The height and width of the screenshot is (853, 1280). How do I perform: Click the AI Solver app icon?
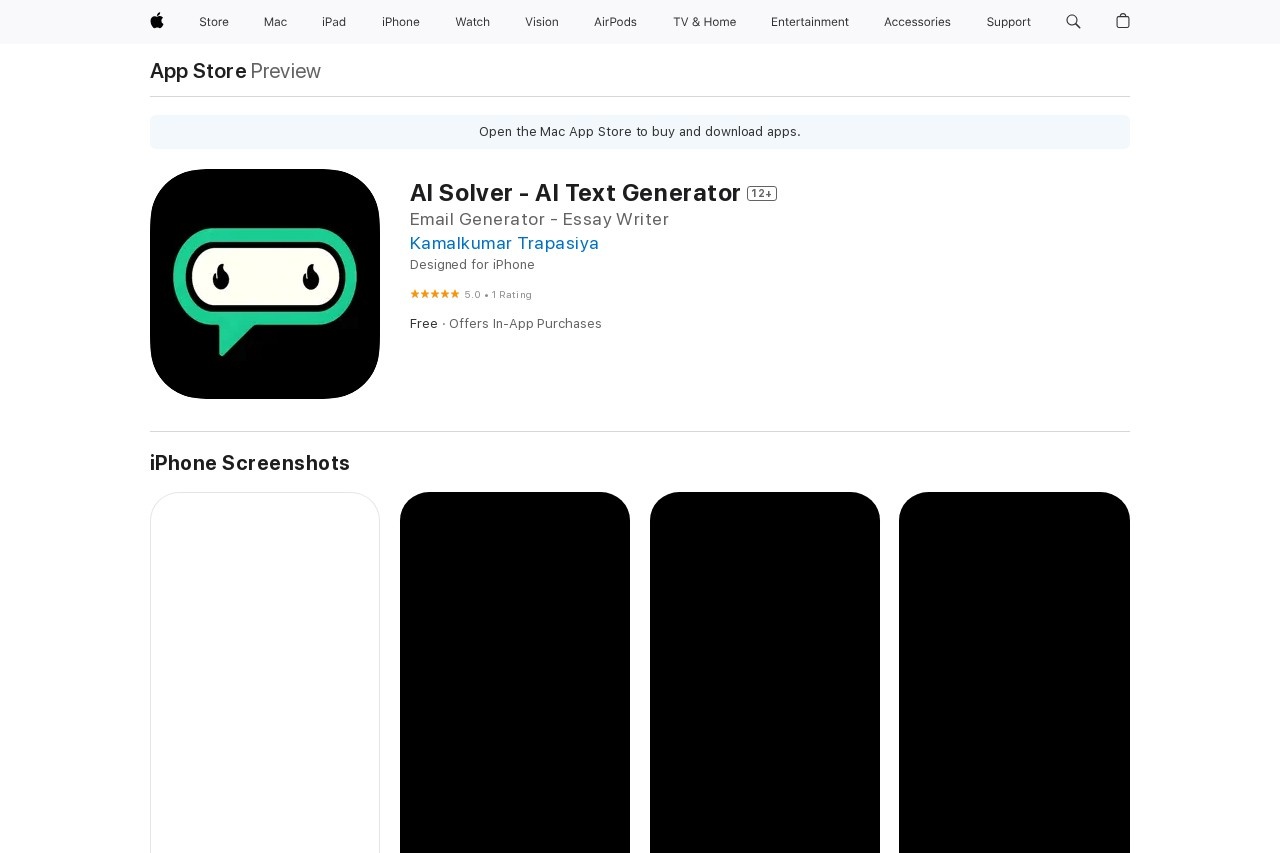tap(265, 284)
